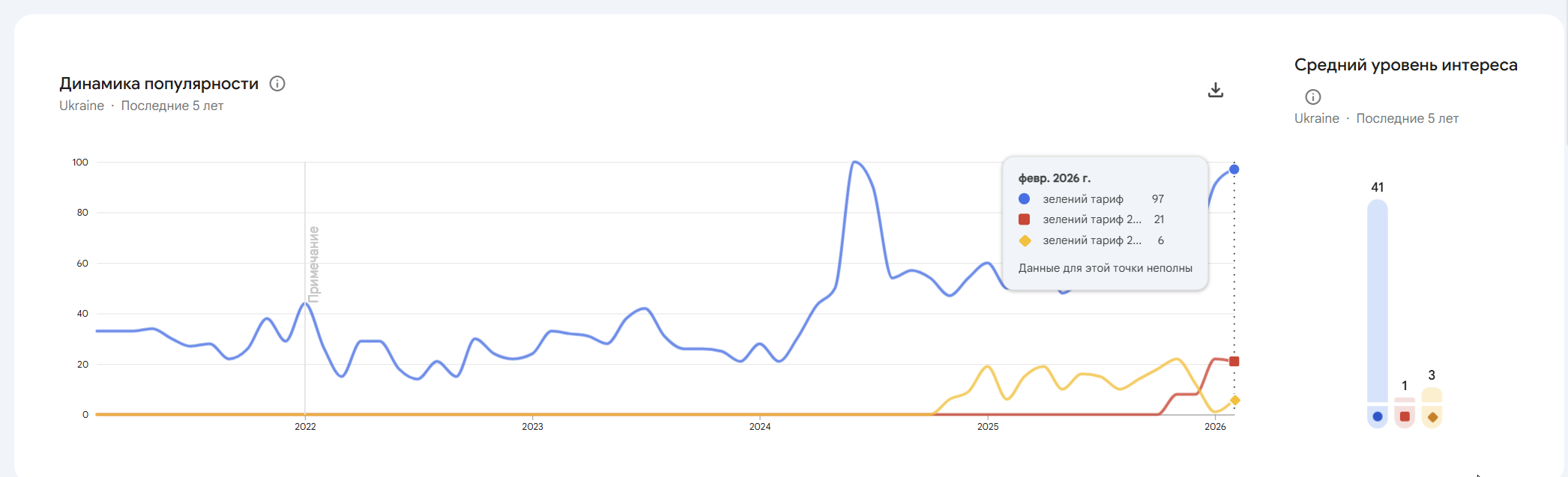Click yellow diamond icon beneath the 3 bar

(x=1432, y=417)
